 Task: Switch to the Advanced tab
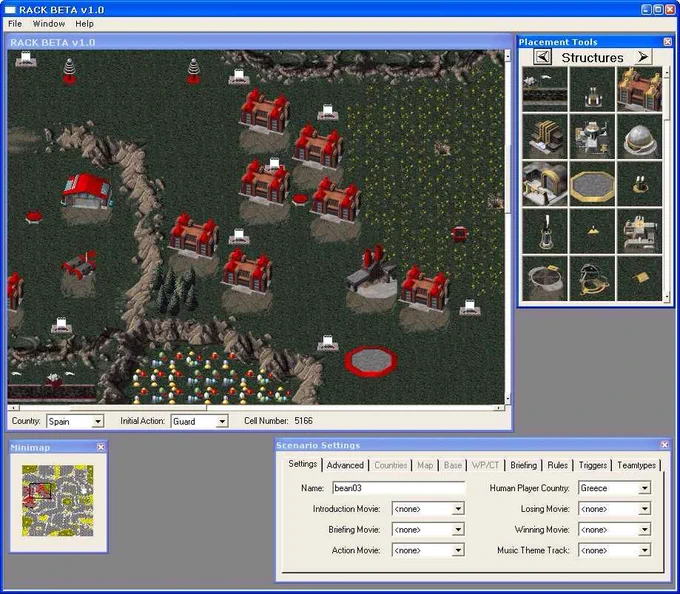345,465
